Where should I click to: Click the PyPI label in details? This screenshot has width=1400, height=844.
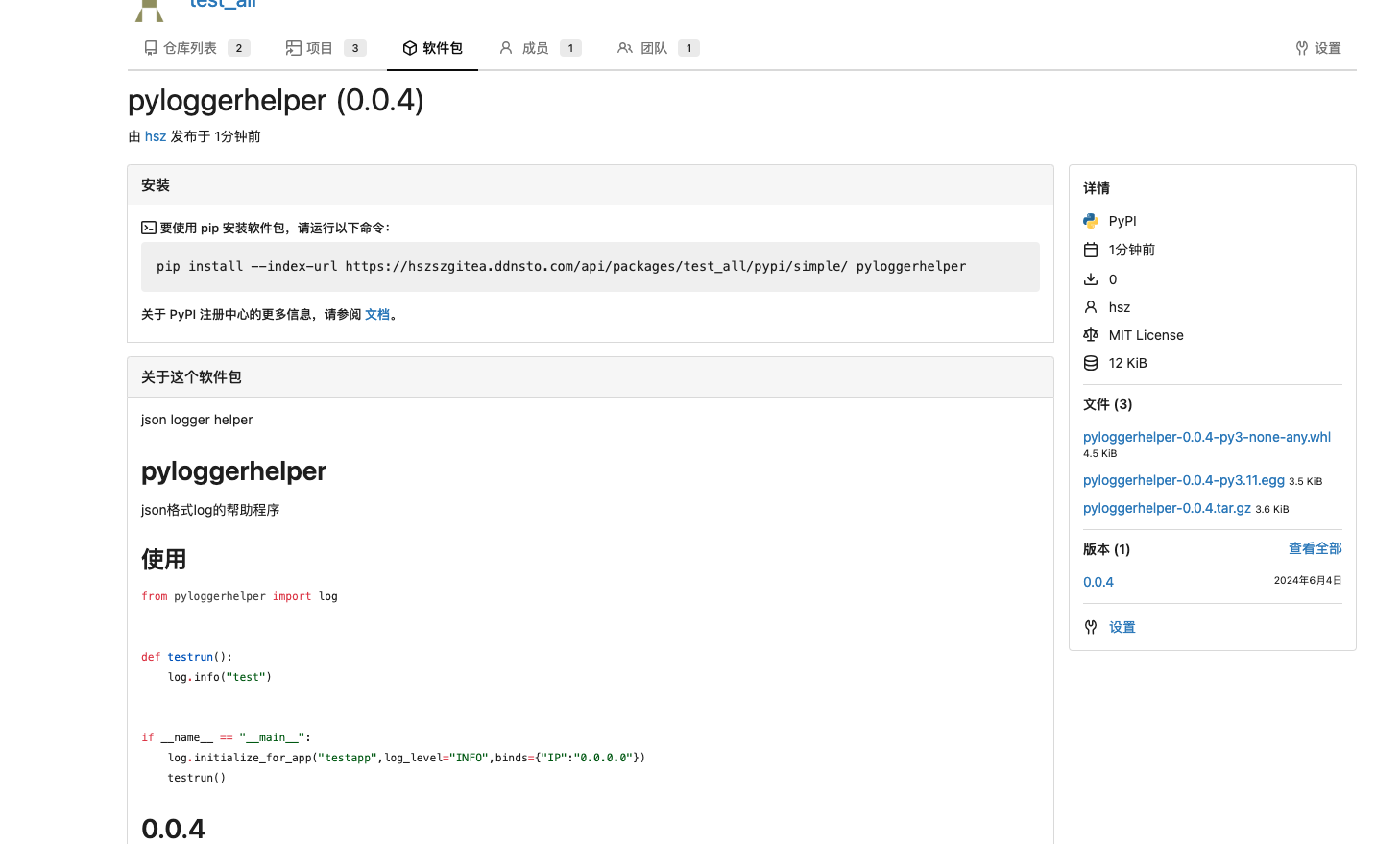(1122, 221)
